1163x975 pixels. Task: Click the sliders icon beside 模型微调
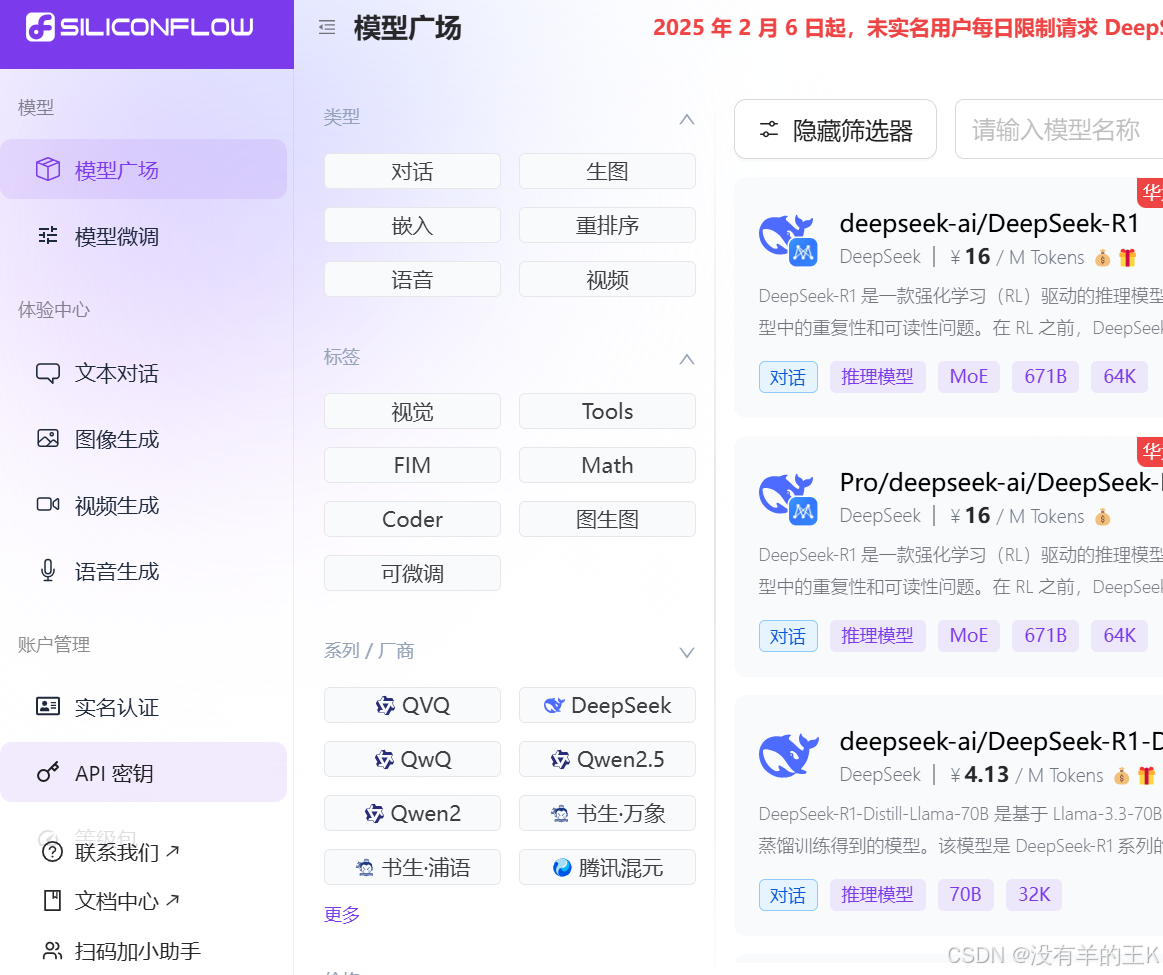coord(48,236)
